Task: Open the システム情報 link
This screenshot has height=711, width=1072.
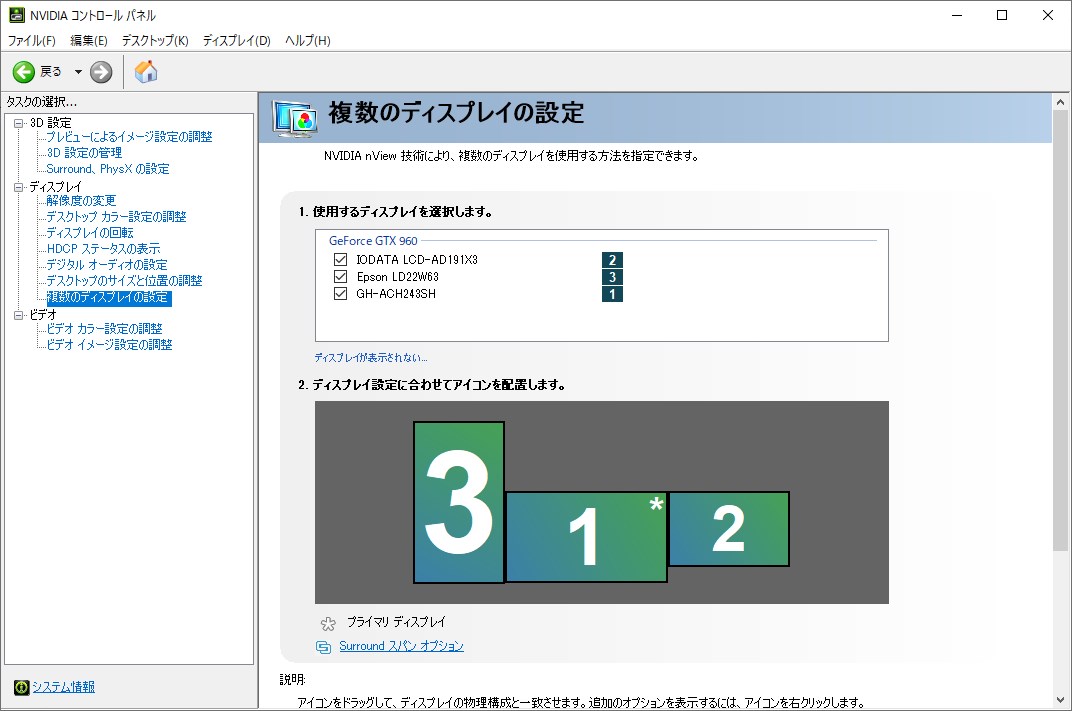Action: tap(64, 687)
